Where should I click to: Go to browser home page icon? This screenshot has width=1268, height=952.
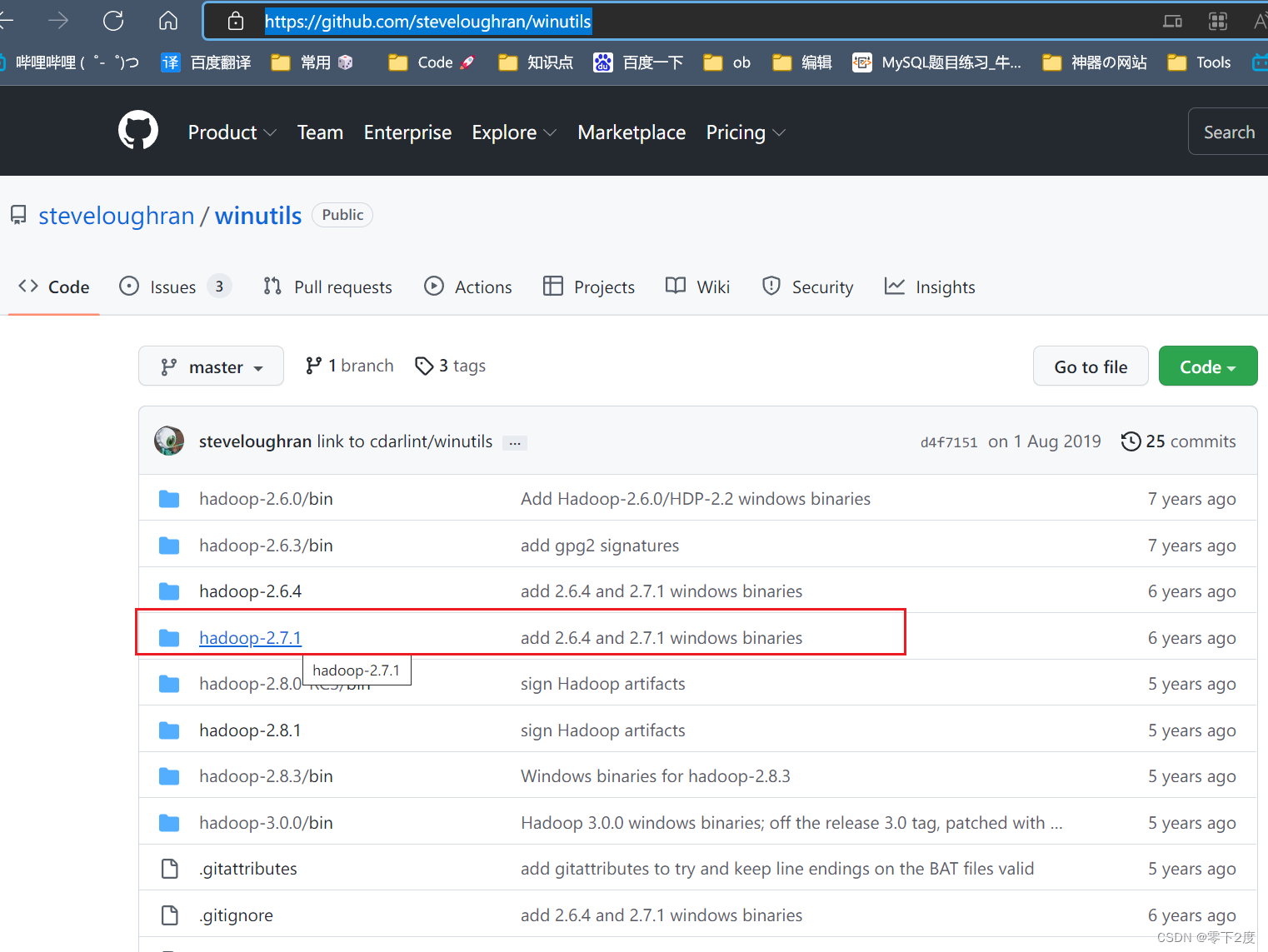pyautogui.click(x=168, y=21)
